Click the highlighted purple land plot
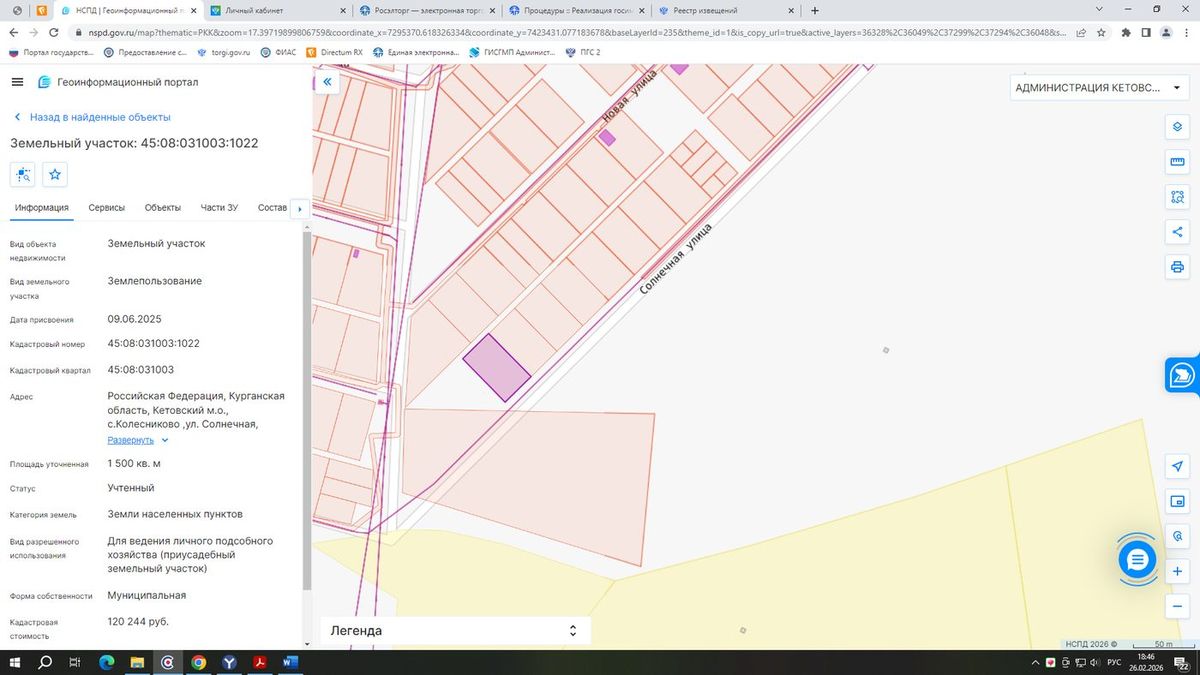The image size is (1200, 675). coord(496,368)
